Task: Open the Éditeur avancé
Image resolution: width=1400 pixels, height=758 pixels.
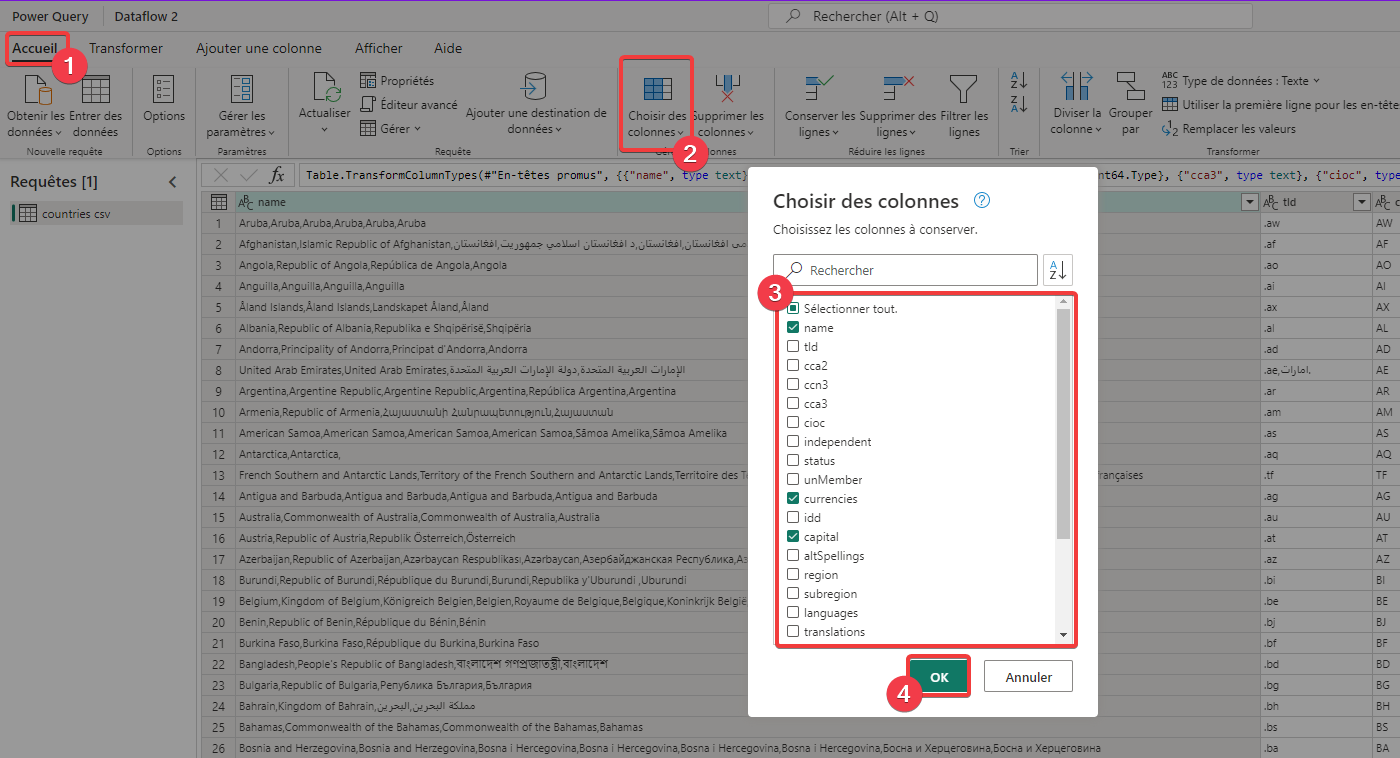Action: click(408, 105)
